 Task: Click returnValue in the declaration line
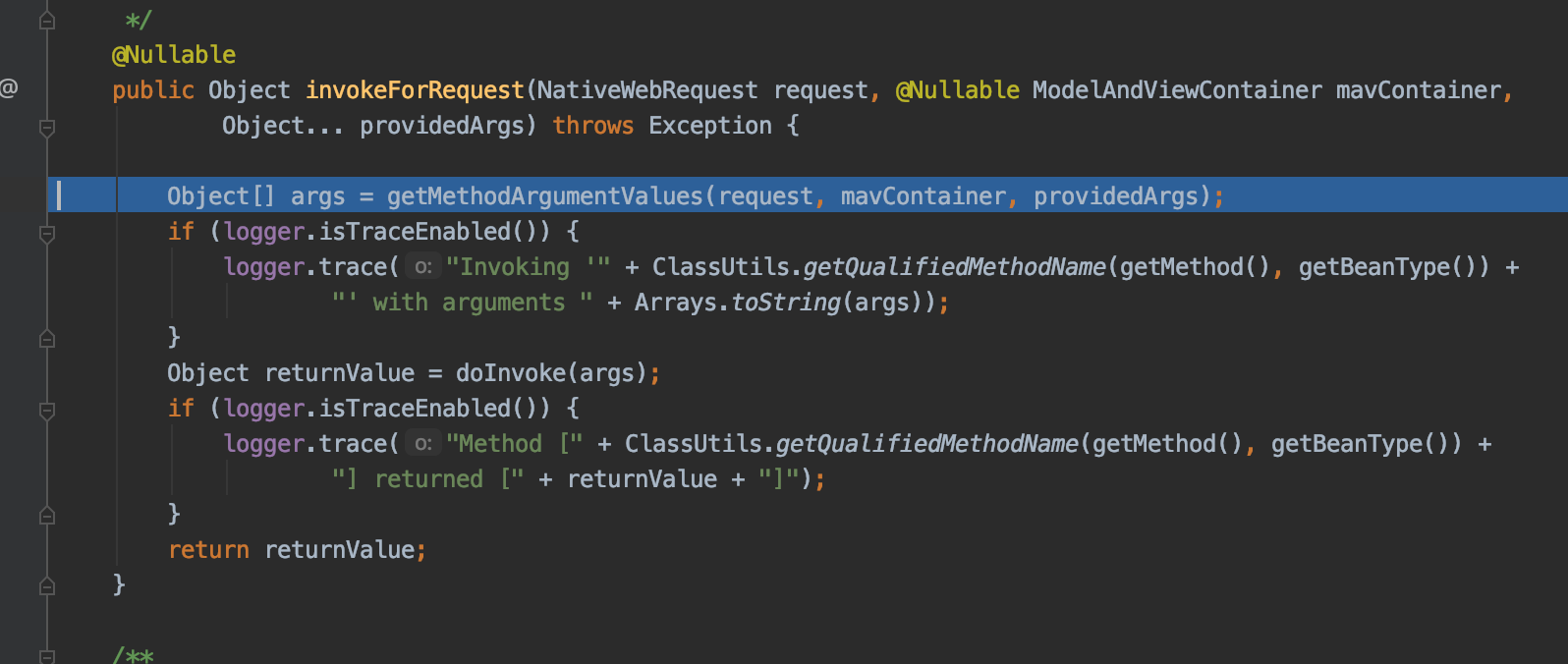point(340,373)
